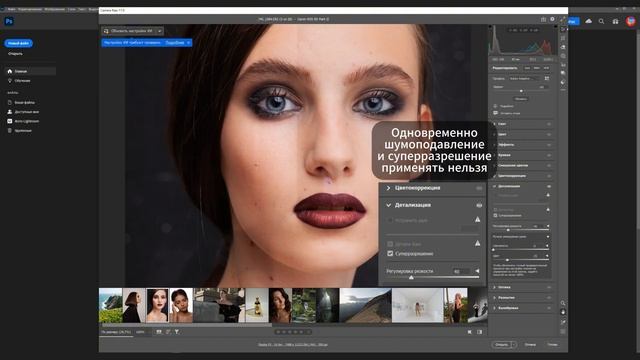Select the Edit tool in Camera Raw's right toolbar
The width and height of the screenshot is (640, 360).
(x=563, y=29)
